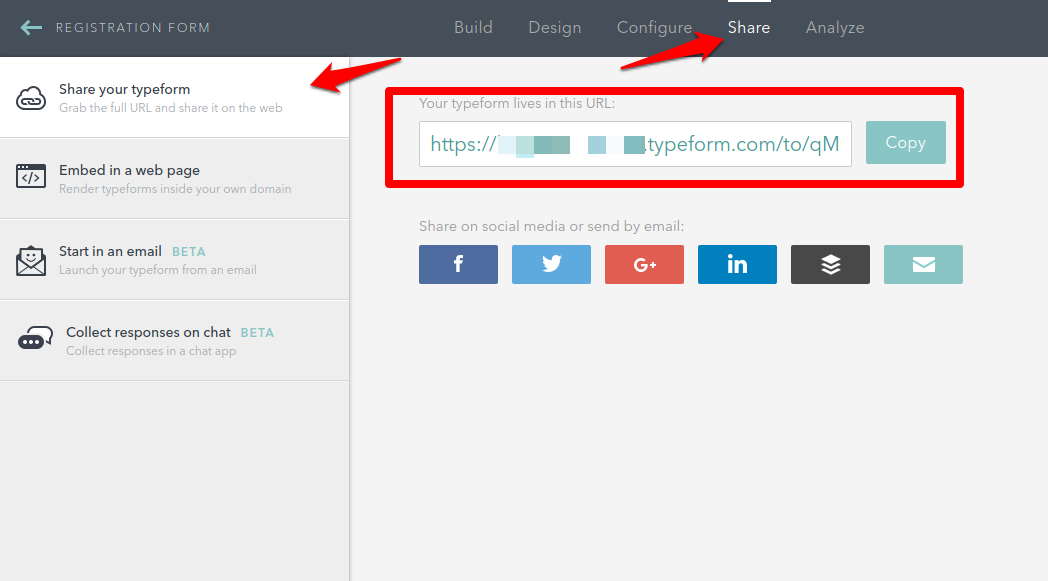Share on Facebook
The image size is (1048, 581).
[x=458, y=264]
